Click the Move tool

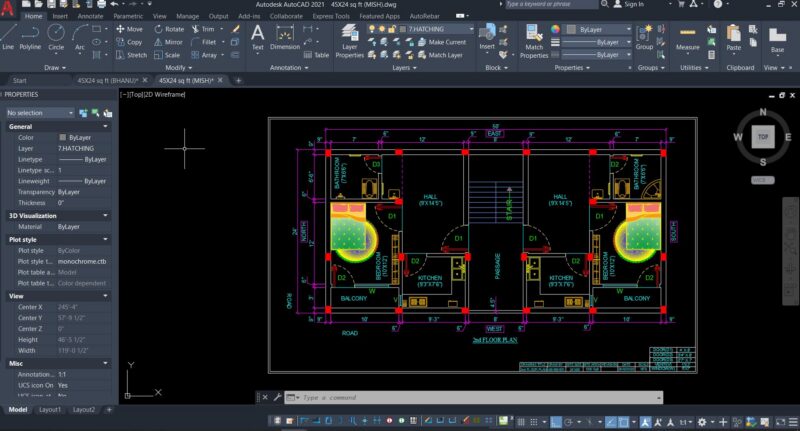130,29
